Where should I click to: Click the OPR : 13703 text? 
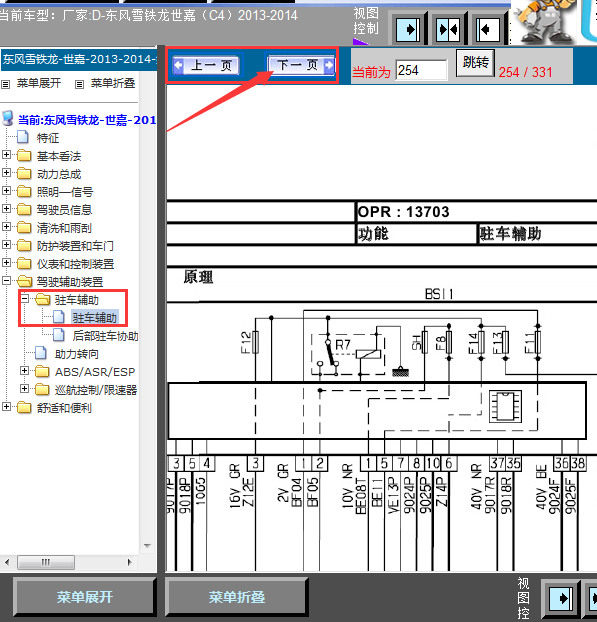pyautogui.click(x=403, y=212)
